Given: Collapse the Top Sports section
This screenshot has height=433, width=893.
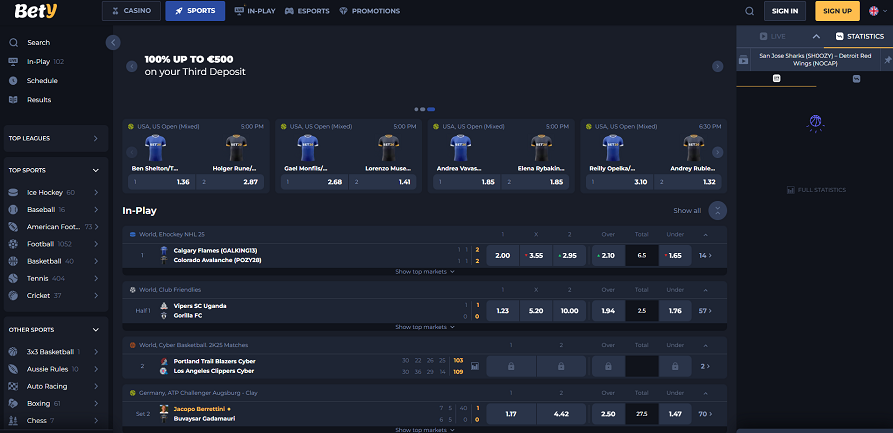Looking at the screenshot, I should 96,170.
